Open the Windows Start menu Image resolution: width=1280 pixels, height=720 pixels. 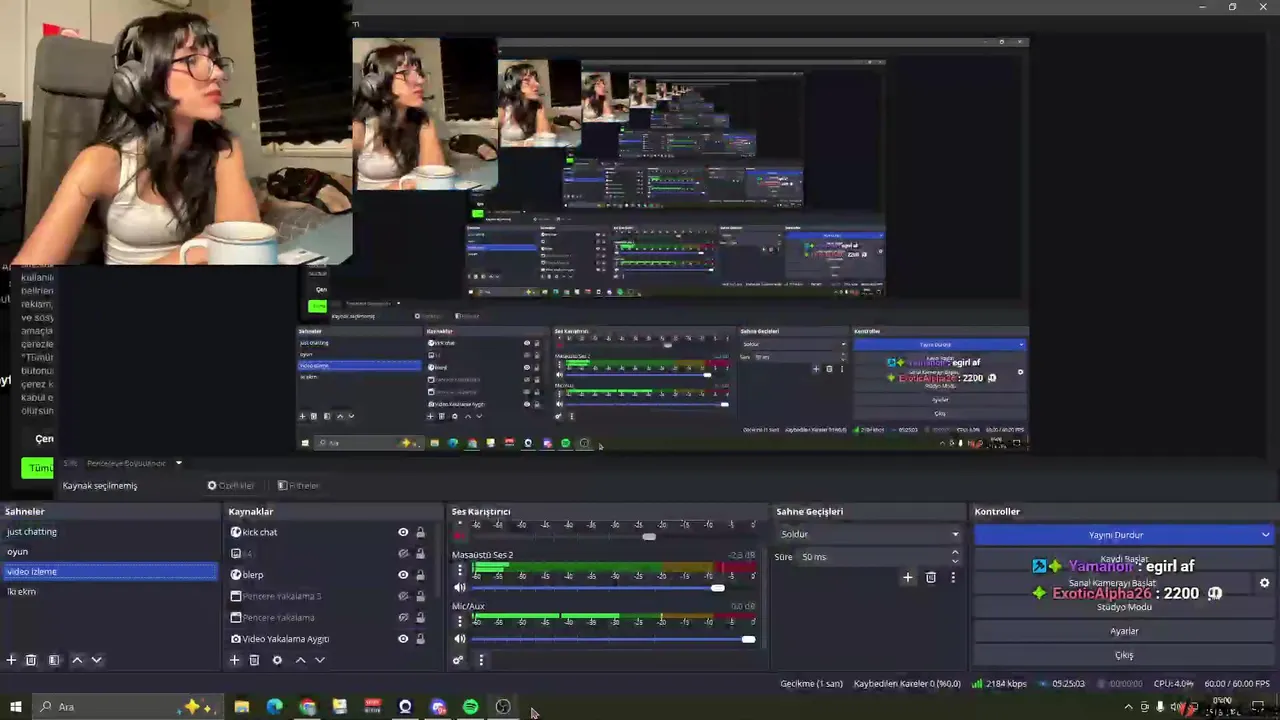click(x=15, y=707)
